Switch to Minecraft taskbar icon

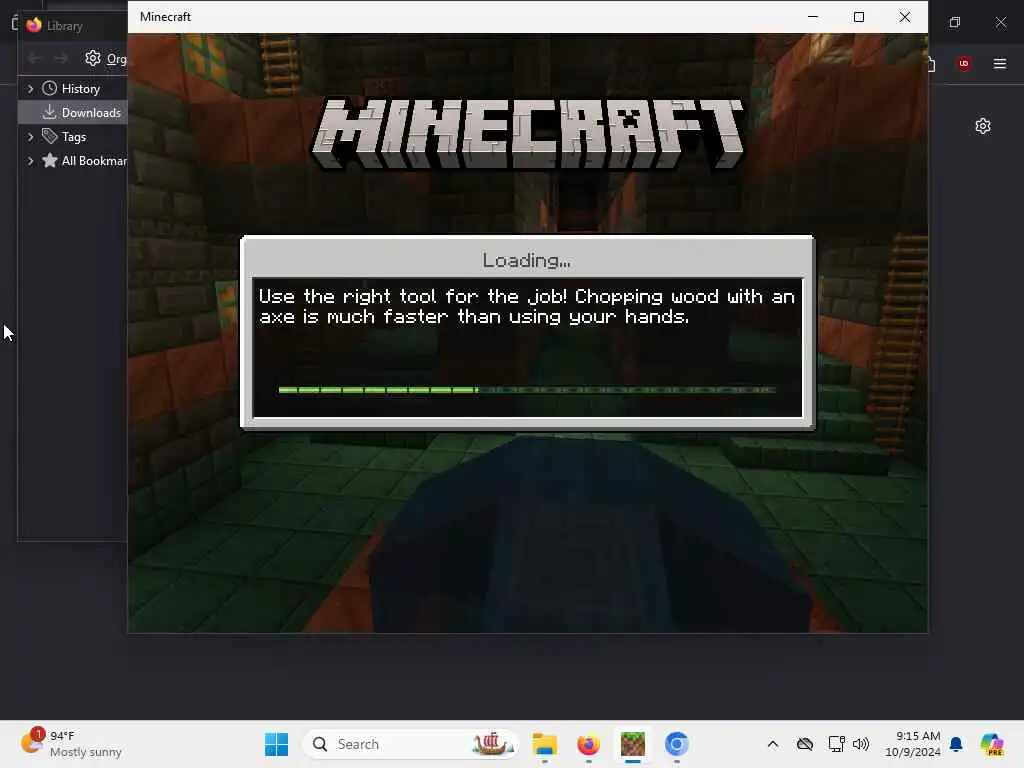click(632, 744)
